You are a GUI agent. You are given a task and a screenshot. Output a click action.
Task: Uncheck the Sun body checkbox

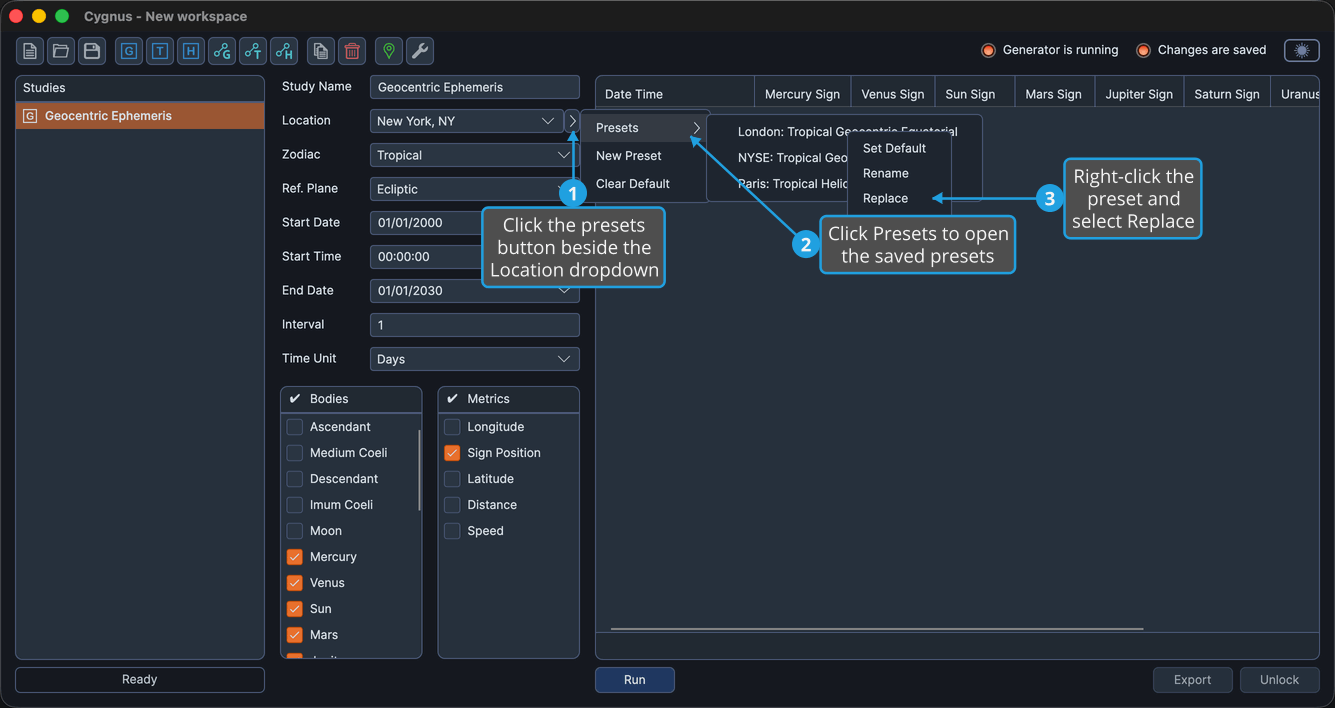(295, 609)
